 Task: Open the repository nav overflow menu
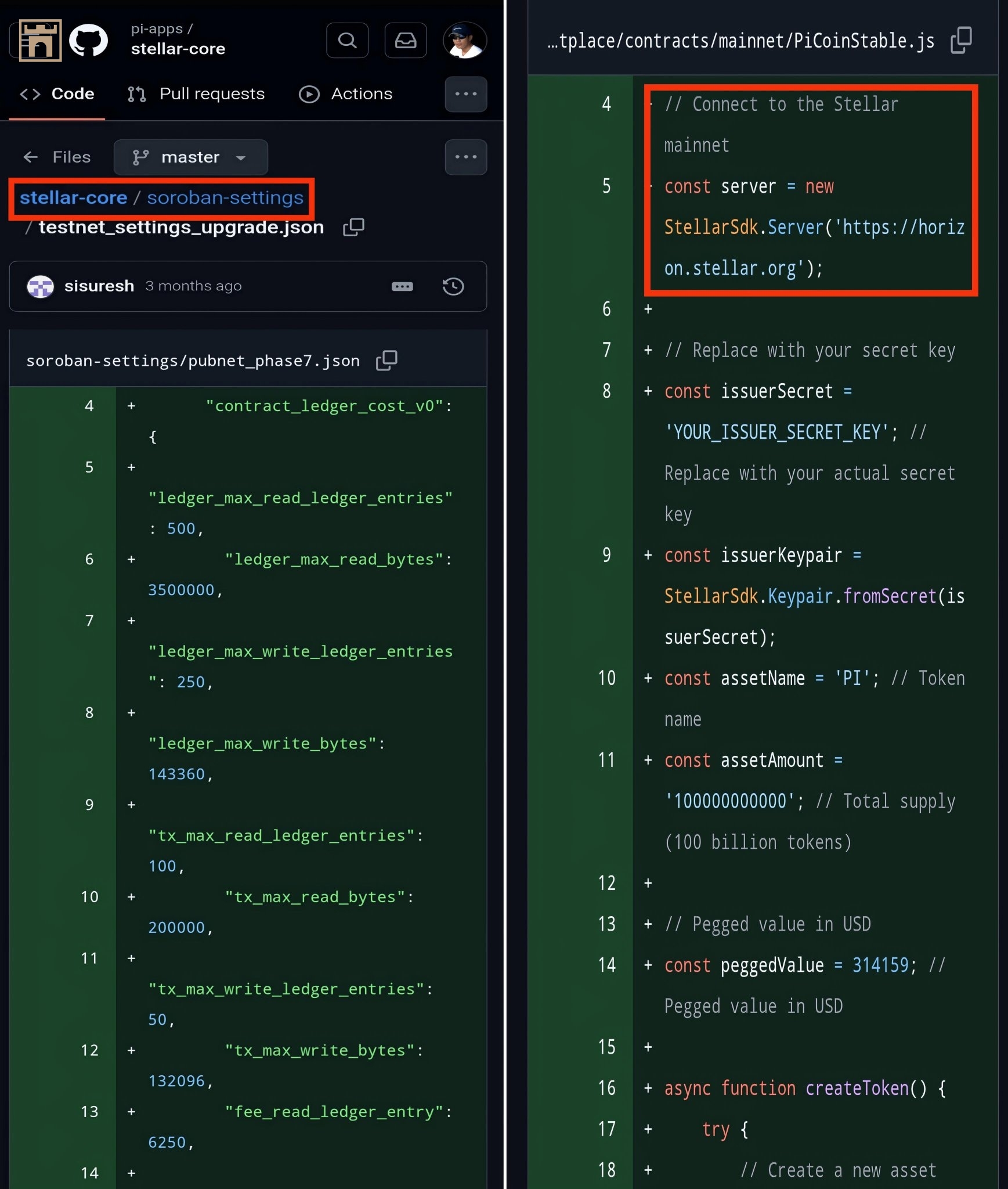tap(465, 94)
